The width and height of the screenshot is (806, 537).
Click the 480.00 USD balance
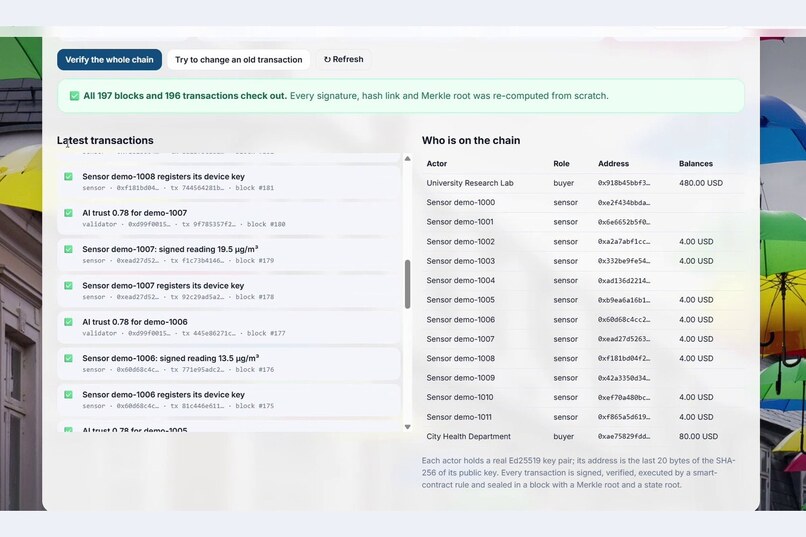(x=701, y=183)
